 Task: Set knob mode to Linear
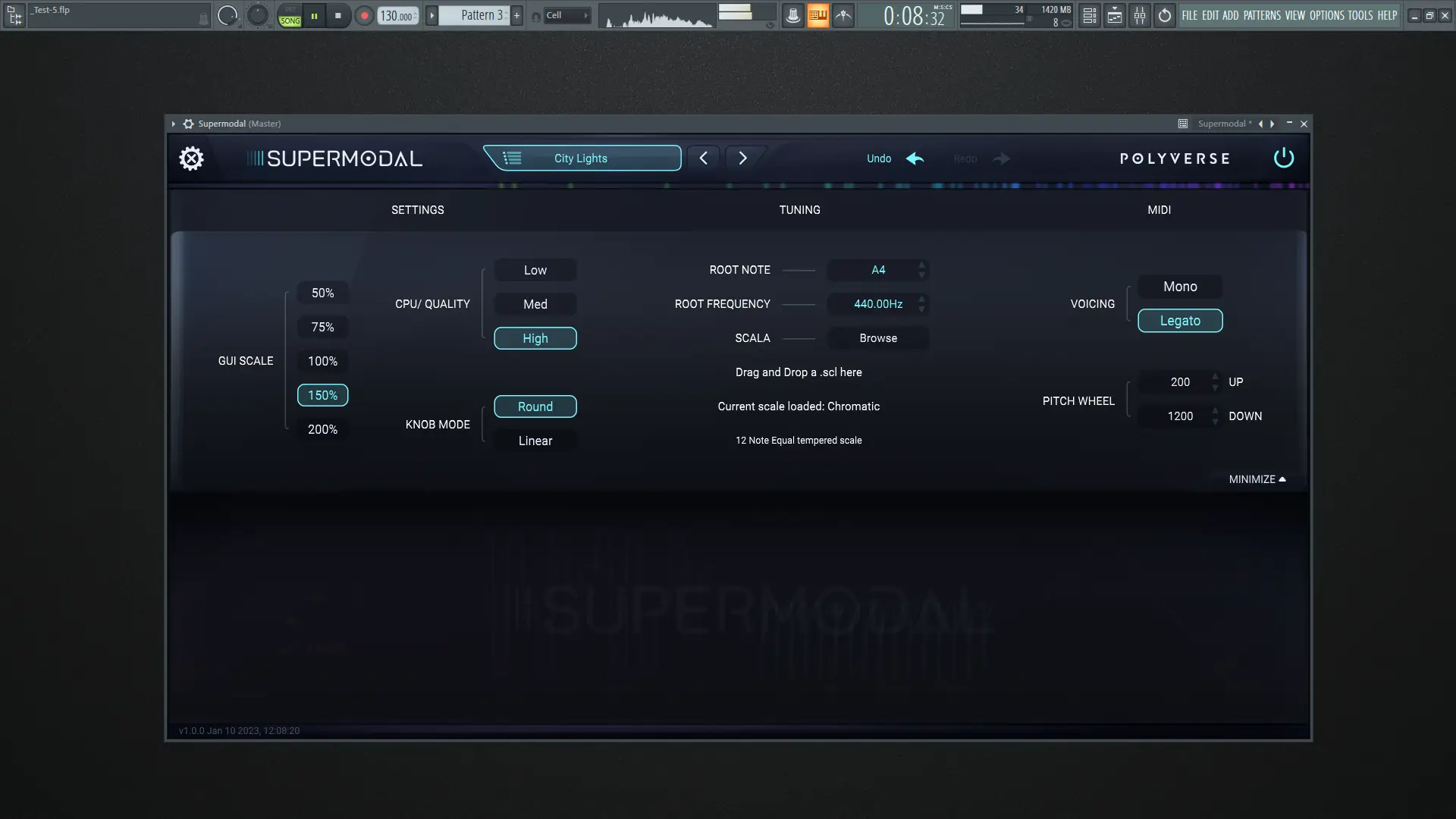pyautogui.click(x=535, y=441)
